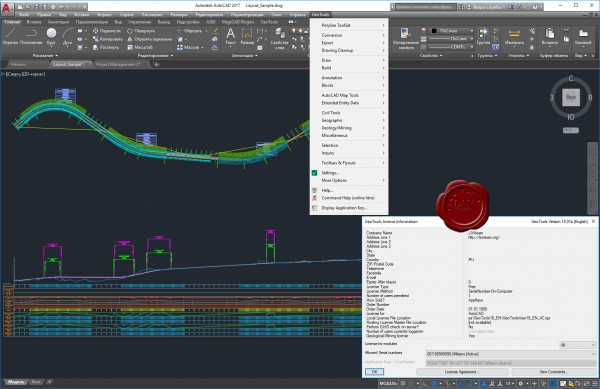600x389 pixels.
Task: Activate the Rotate (Повернуть) command
Action: coord(141,31)
